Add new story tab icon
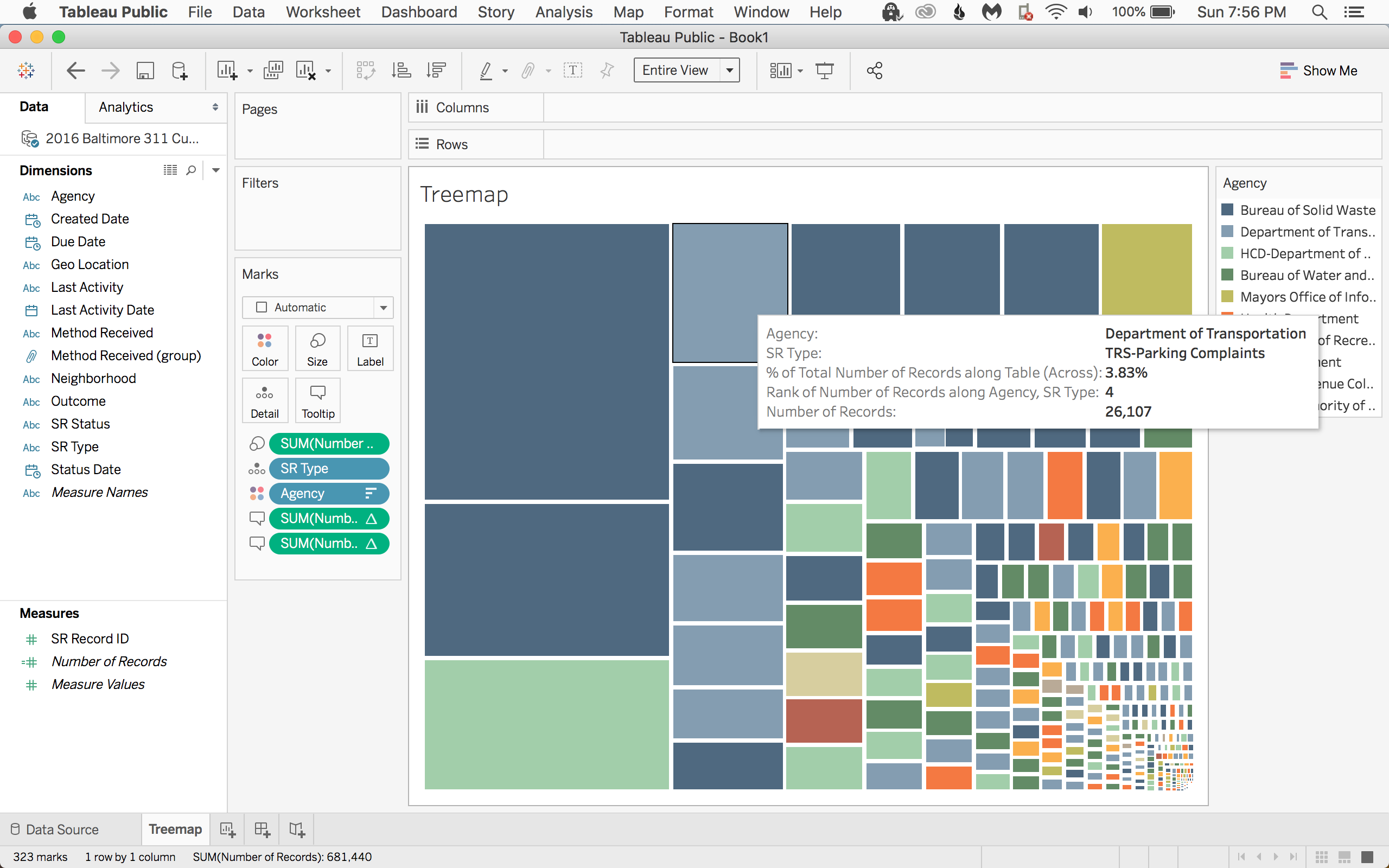The image size is (1389, 868). tap(297, 829)
